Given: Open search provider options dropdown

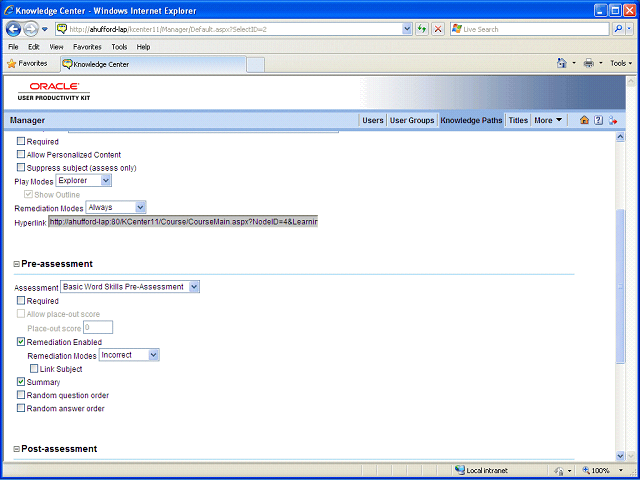Looking at the screenshot, I should pos(630,29).
